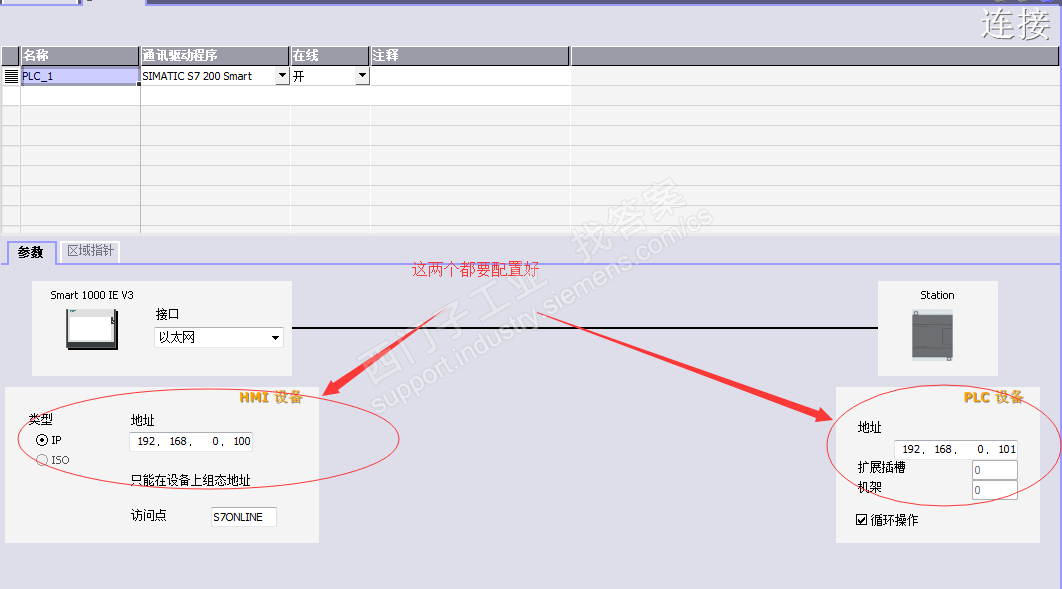This screenshot has width=1062, height=589.
Task: Click HMI address field 192.168.0.100
Action: (x=191, y=441)
